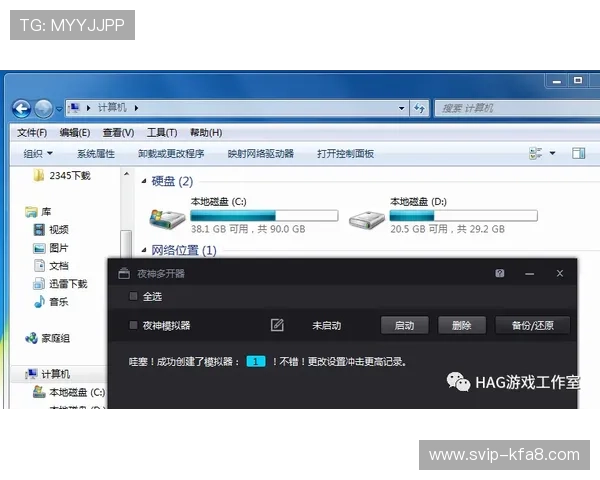Click the text 38.1 GB 可用，共 90.0 GB
600x480 pixels.
point(248,229)
